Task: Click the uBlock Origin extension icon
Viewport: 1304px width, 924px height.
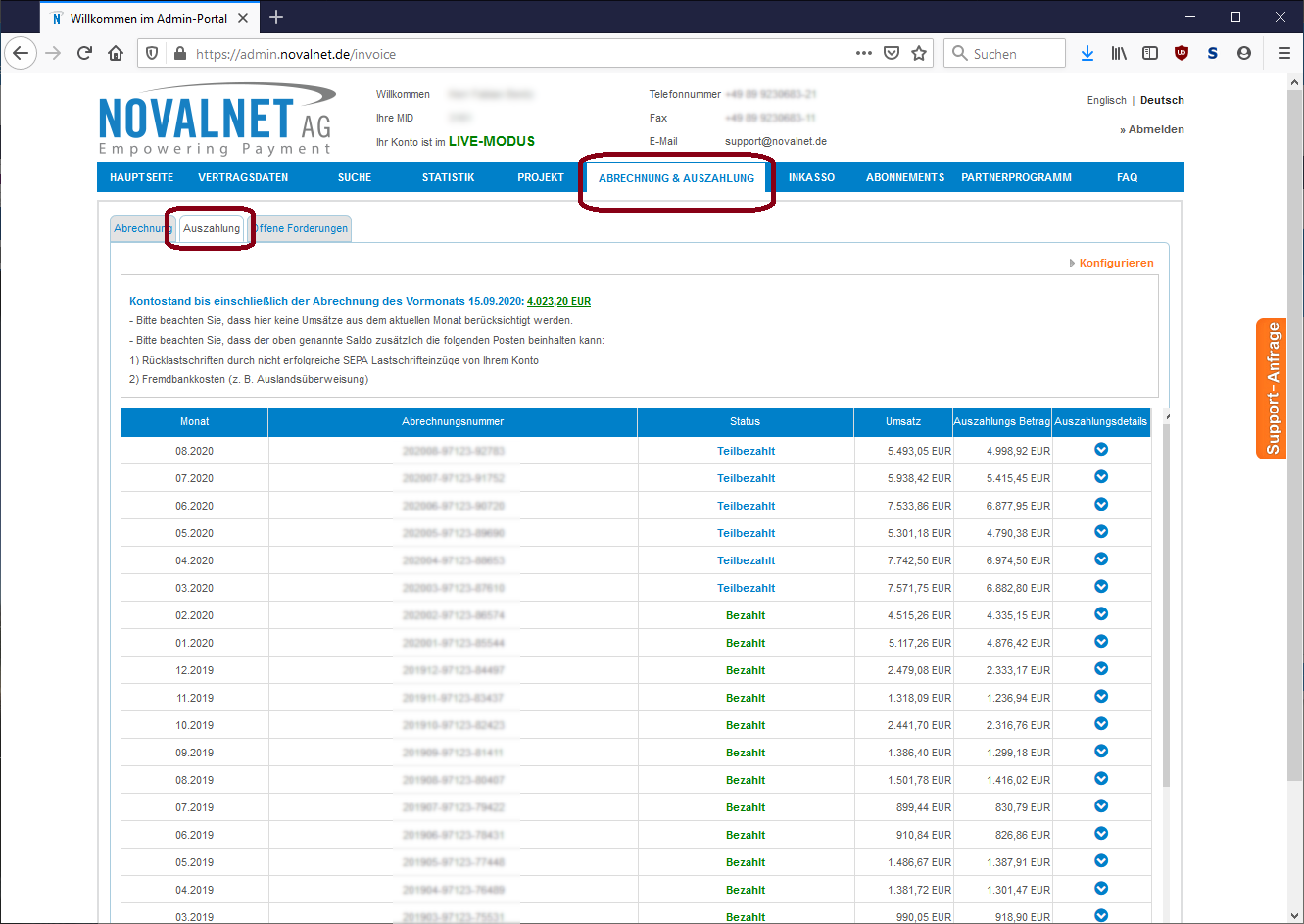Action: [1182, 54]
